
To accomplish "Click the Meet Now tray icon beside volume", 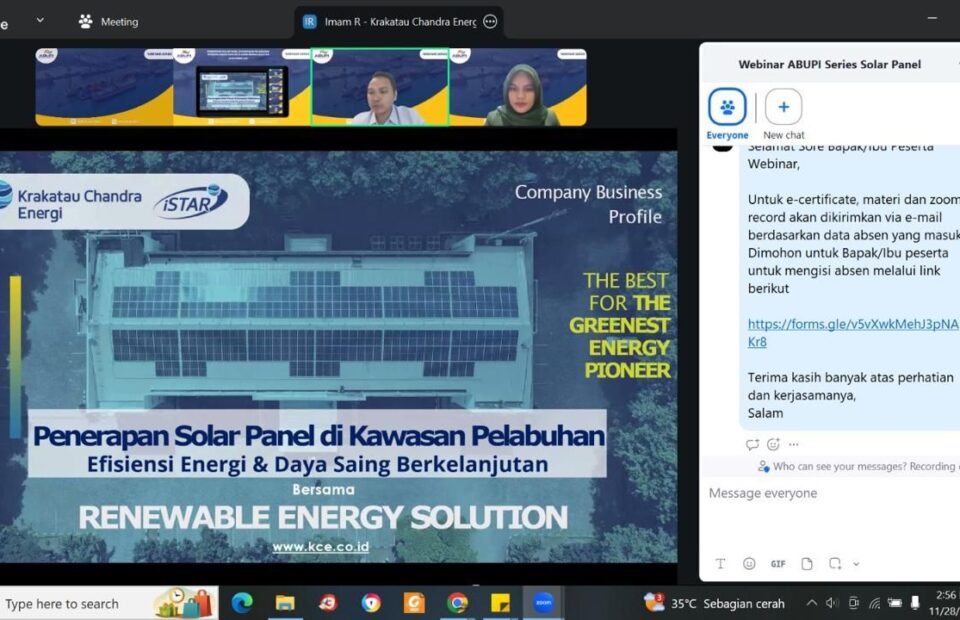I will click(x=853, y=603).
